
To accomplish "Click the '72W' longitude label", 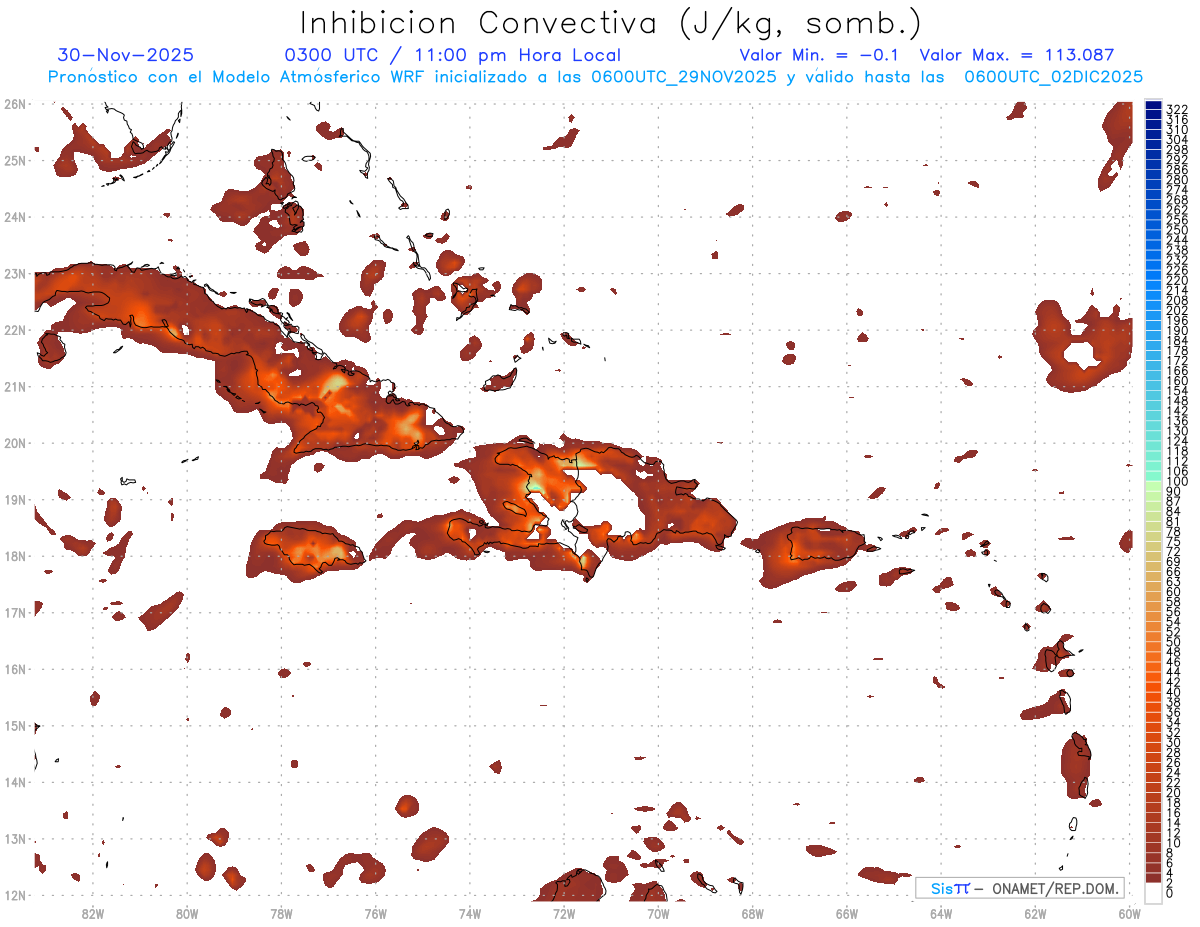I will click(x=564, y=912).
